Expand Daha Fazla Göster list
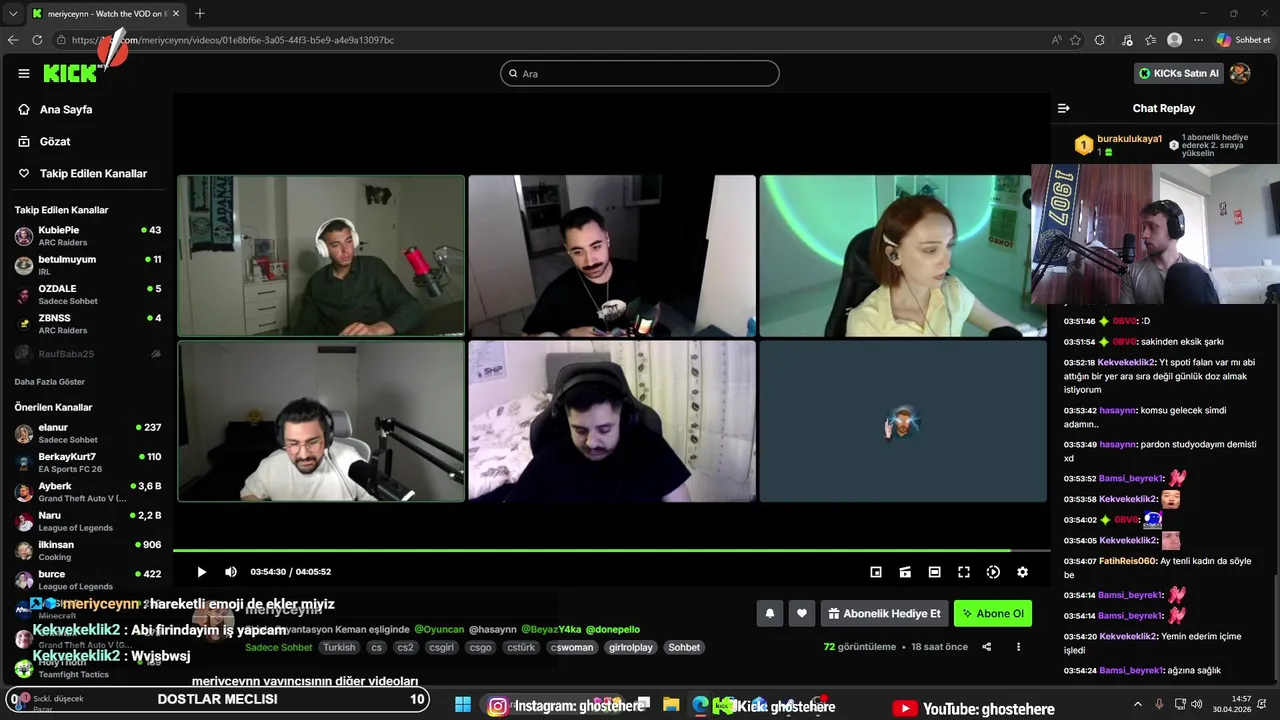 click(50, 382)
